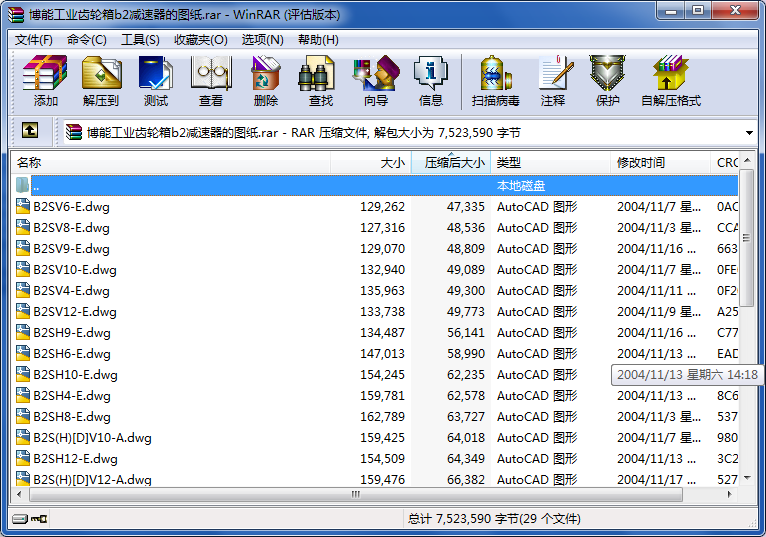Image resolution: width=766 pixels, height=537 pixels.
Task: Close the WinRAR window
Action: pyautogui.click(x=735, y=11)
